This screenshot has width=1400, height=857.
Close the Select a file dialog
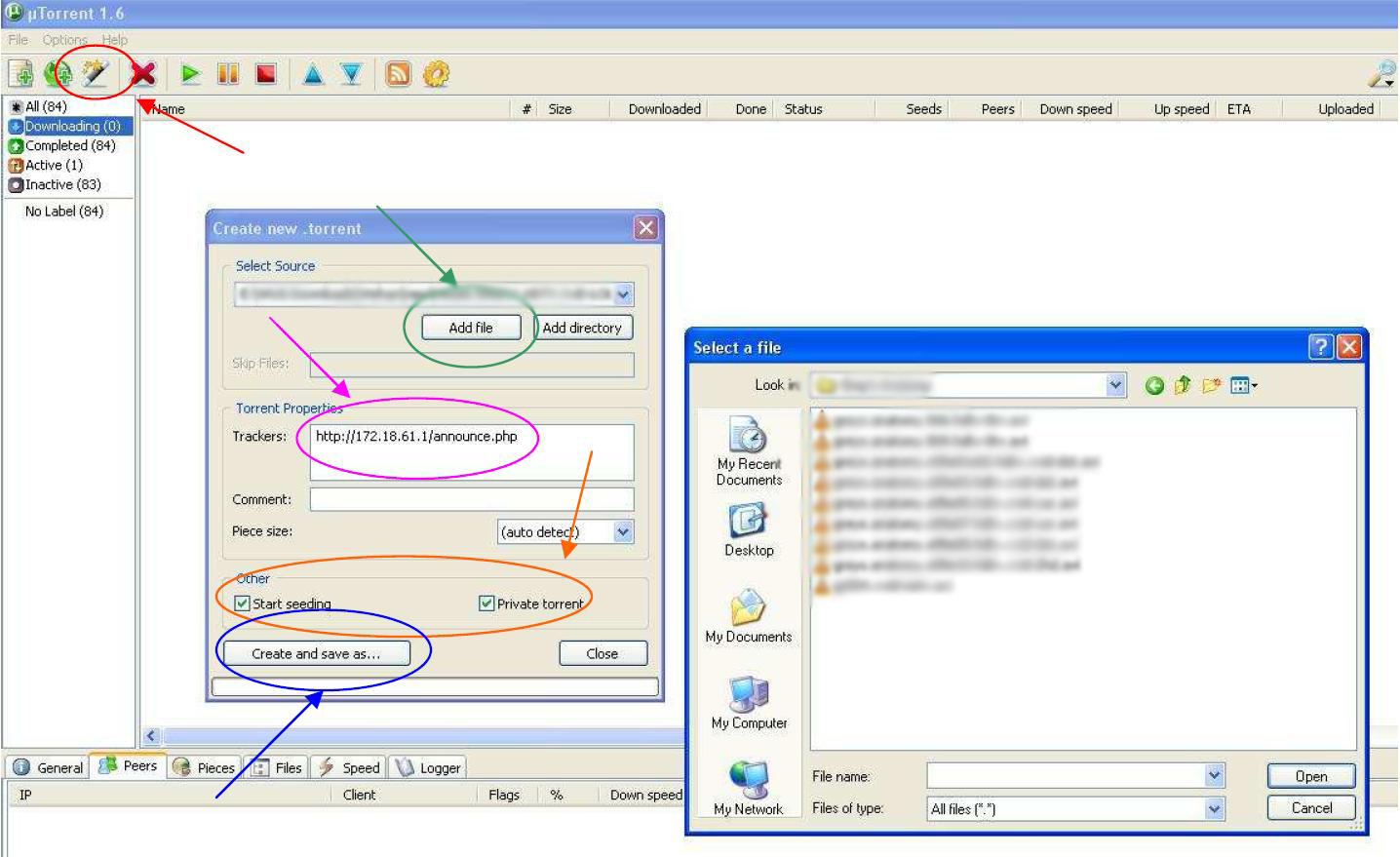(1348, 347)
